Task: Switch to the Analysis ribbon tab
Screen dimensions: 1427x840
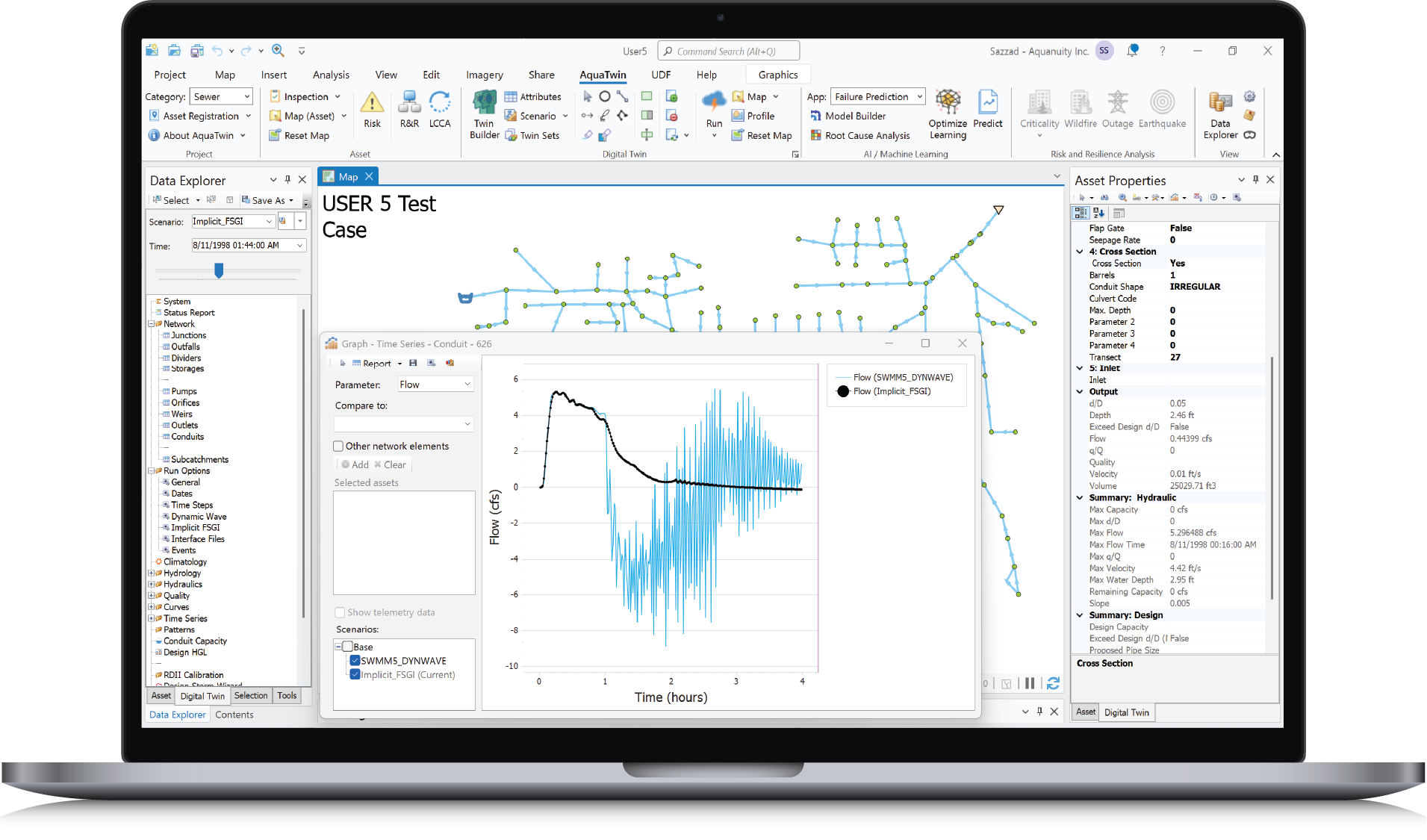Action: click(331, 75)
